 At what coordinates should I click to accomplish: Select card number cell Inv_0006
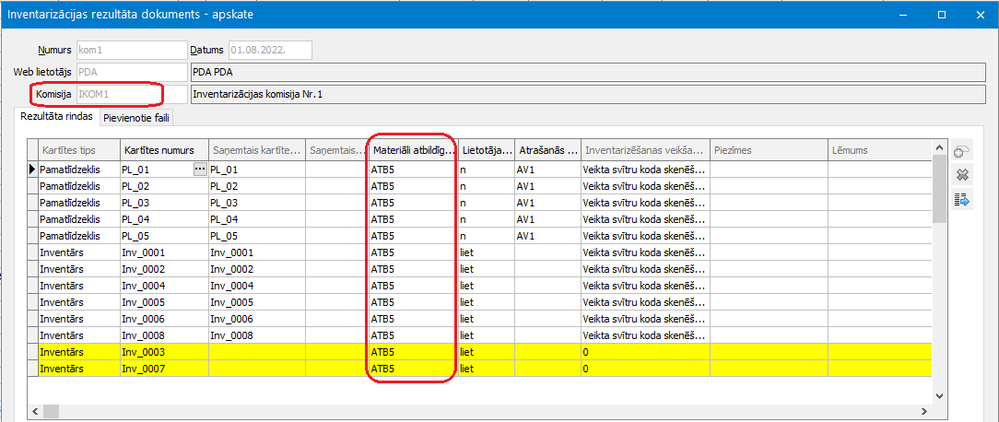coord(164,318)
